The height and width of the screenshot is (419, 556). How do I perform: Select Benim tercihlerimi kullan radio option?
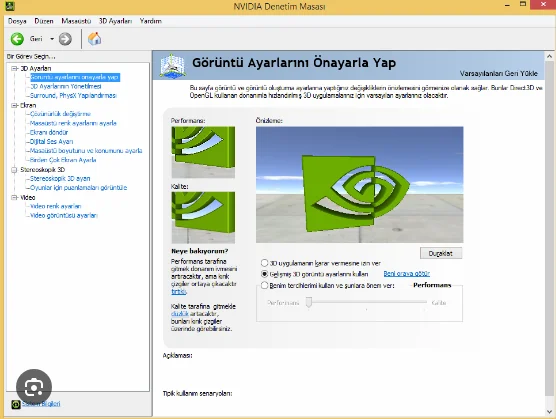click(x=265, y=285)
